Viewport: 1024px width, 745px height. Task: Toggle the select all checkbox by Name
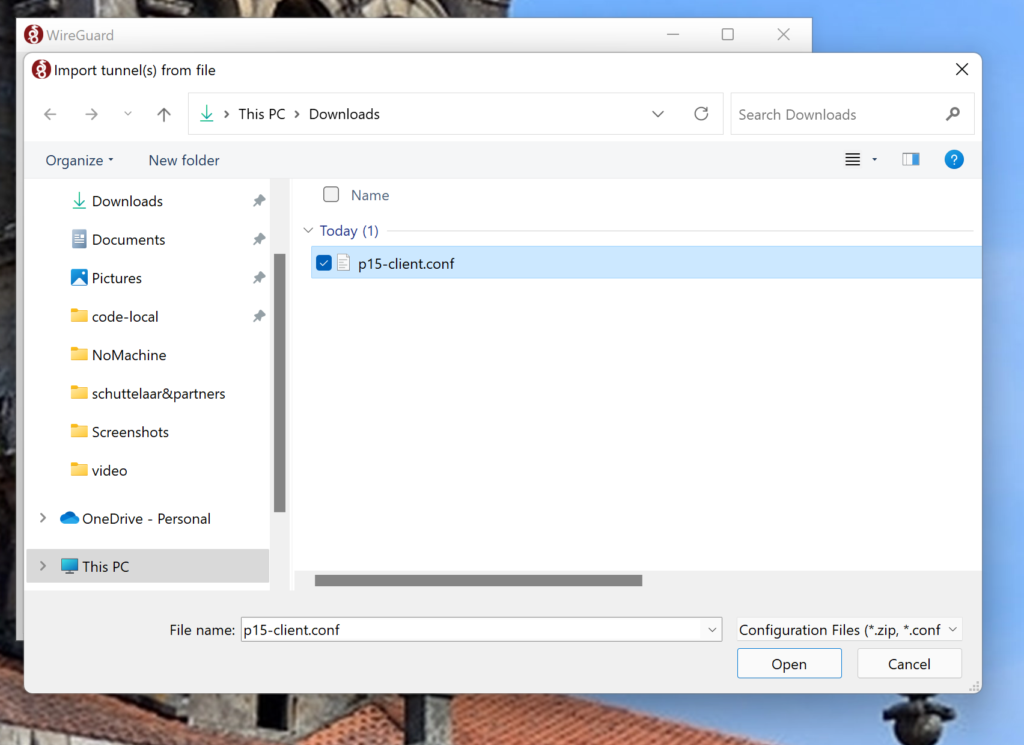click(x=331, y=195)
